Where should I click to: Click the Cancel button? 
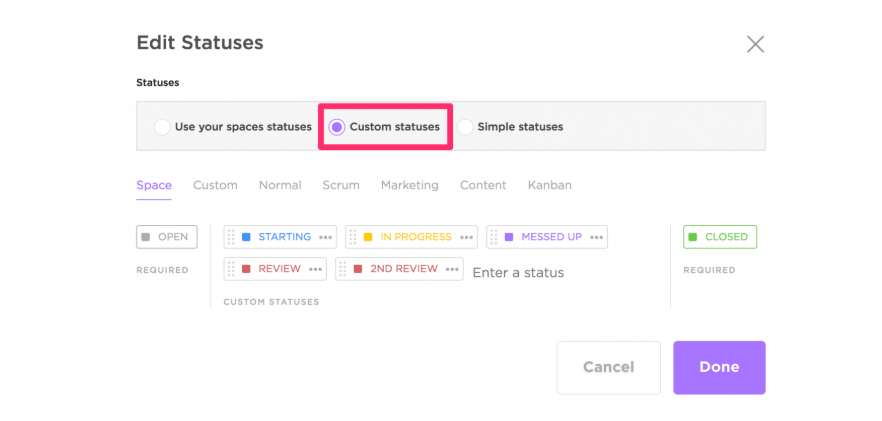pyautogui.click(x=608, y=367)
